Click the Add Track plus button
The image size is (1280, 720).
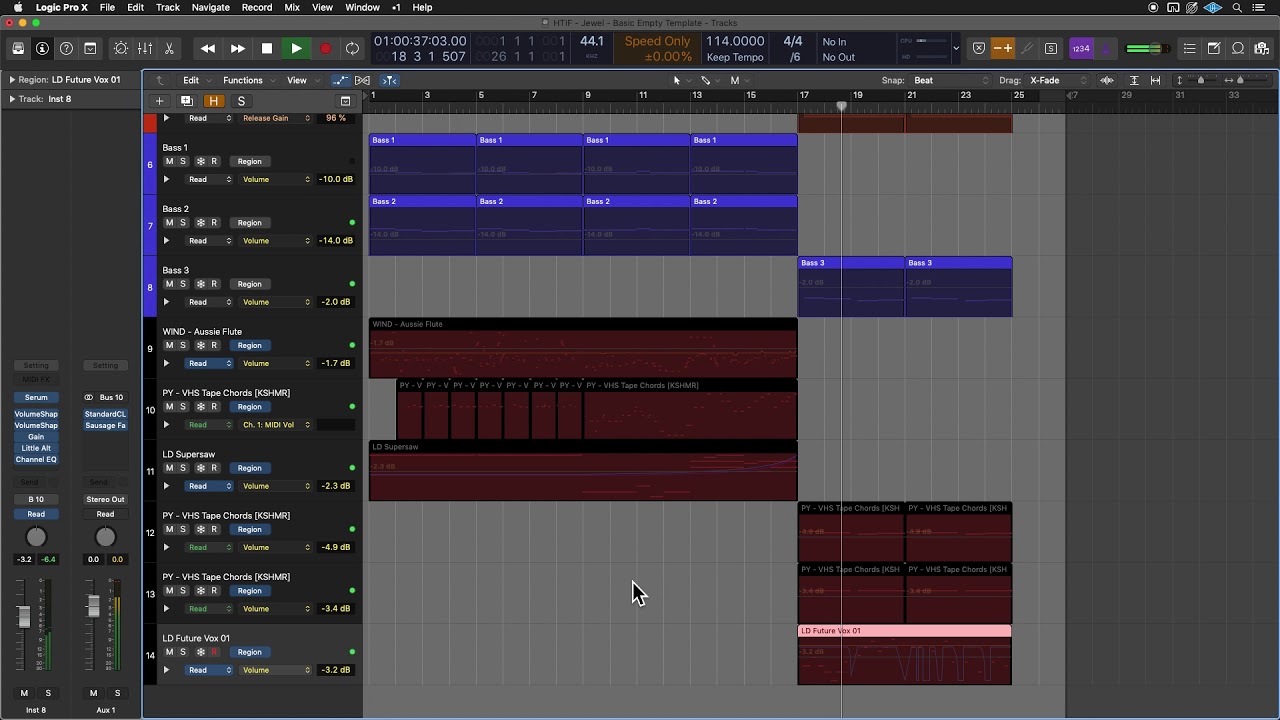159,101
